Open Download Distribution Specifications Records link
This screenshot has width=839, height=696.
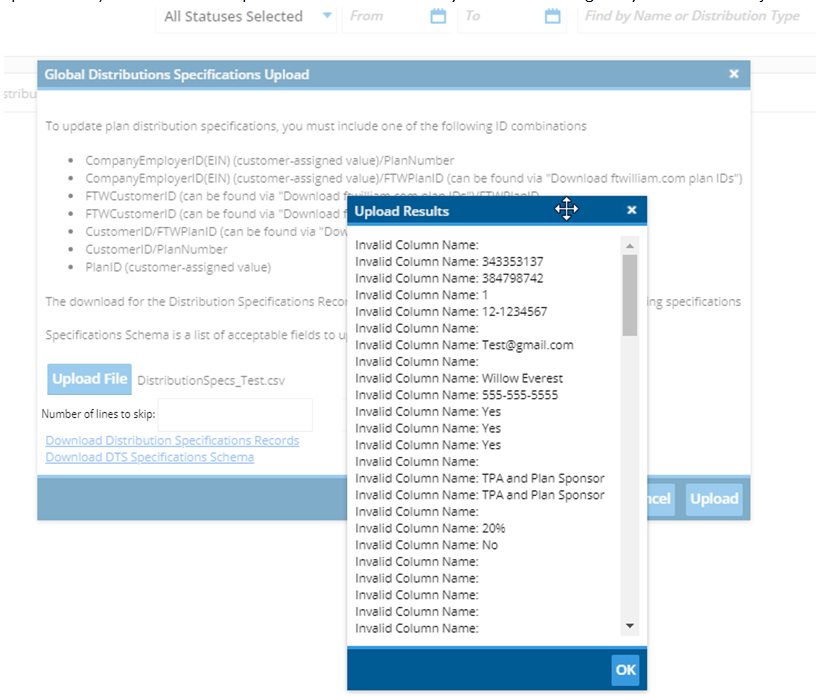click(x=172, y=441)
